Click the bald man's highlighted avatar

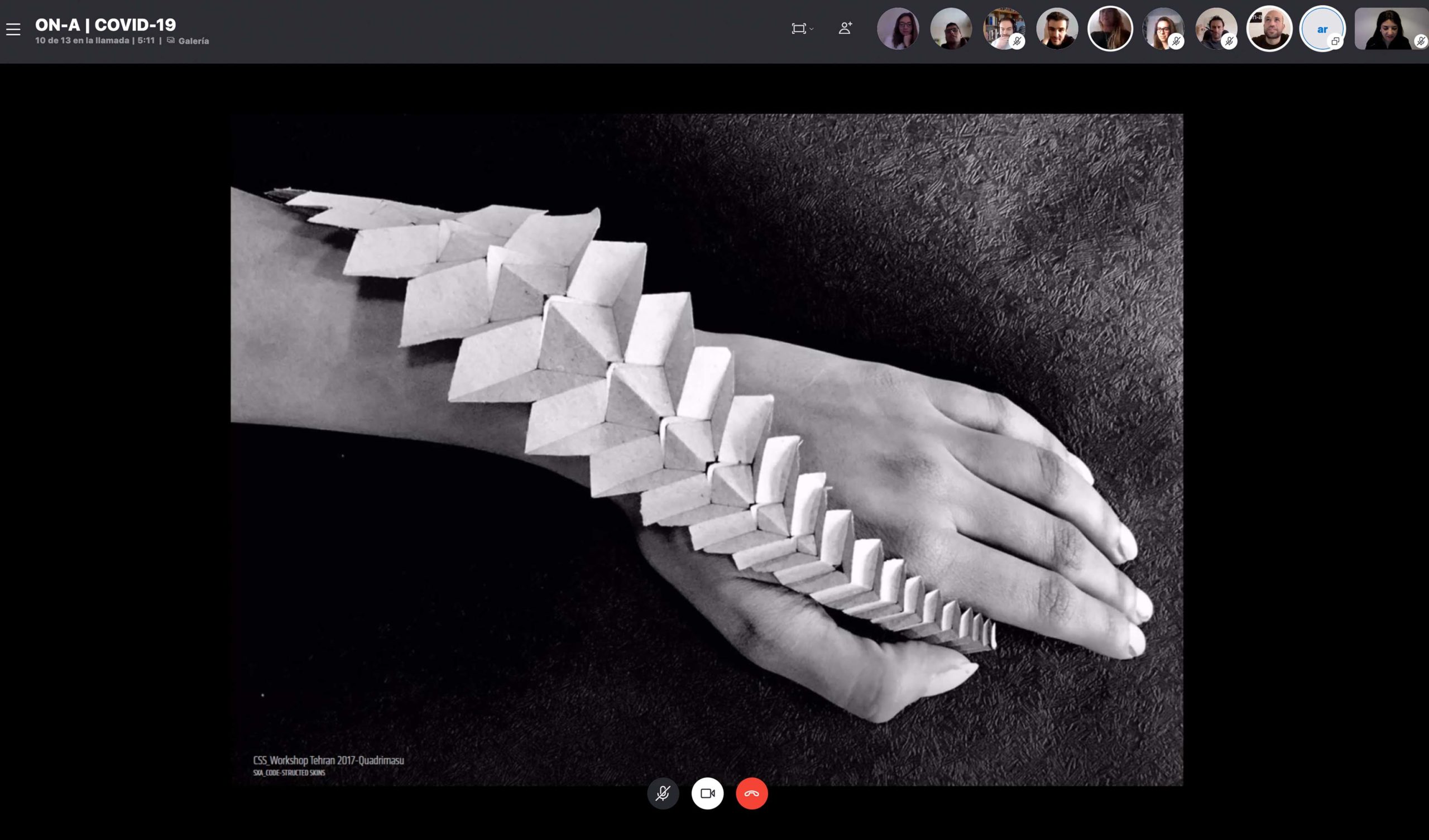point(1269,28)
